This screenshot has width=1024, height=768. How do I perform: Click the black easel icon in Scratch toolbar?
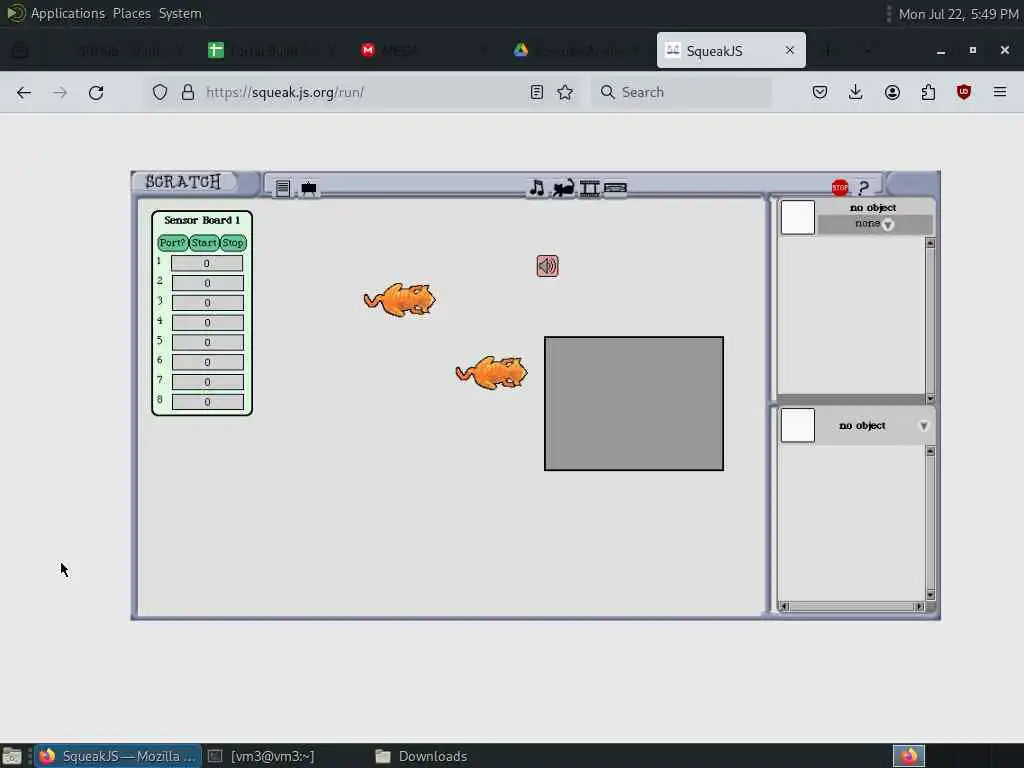(308, 189)
